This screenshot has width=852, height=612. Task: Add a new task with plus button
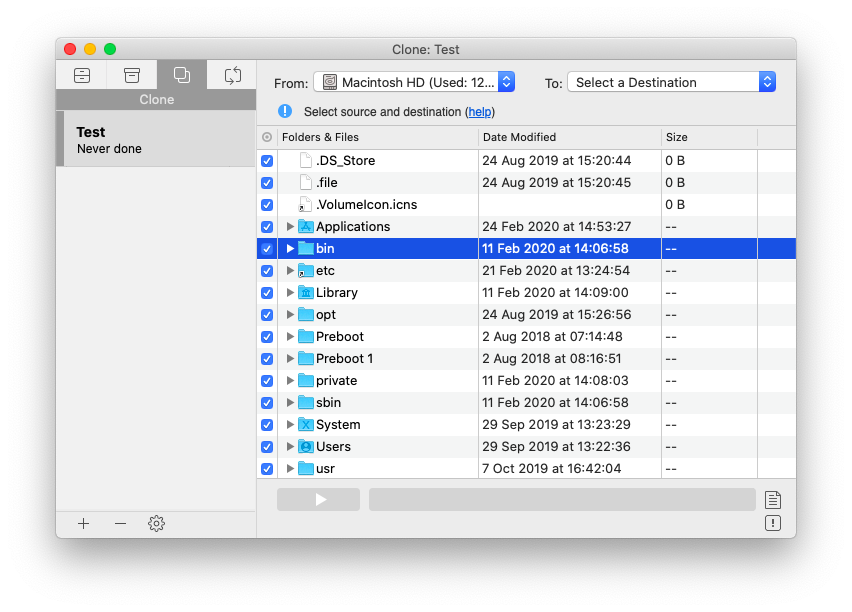(83, 523)
